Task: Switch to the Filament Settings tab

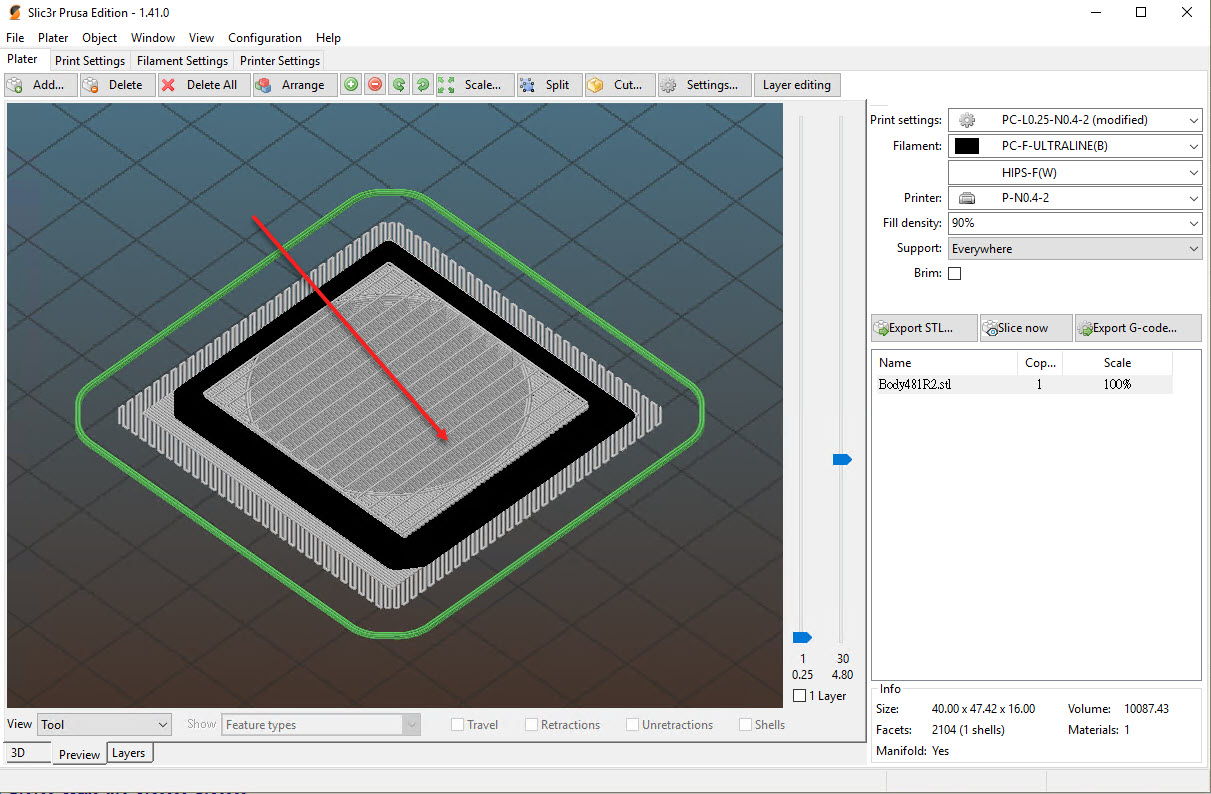Action: pyautogui.click(x=182, y=60)
